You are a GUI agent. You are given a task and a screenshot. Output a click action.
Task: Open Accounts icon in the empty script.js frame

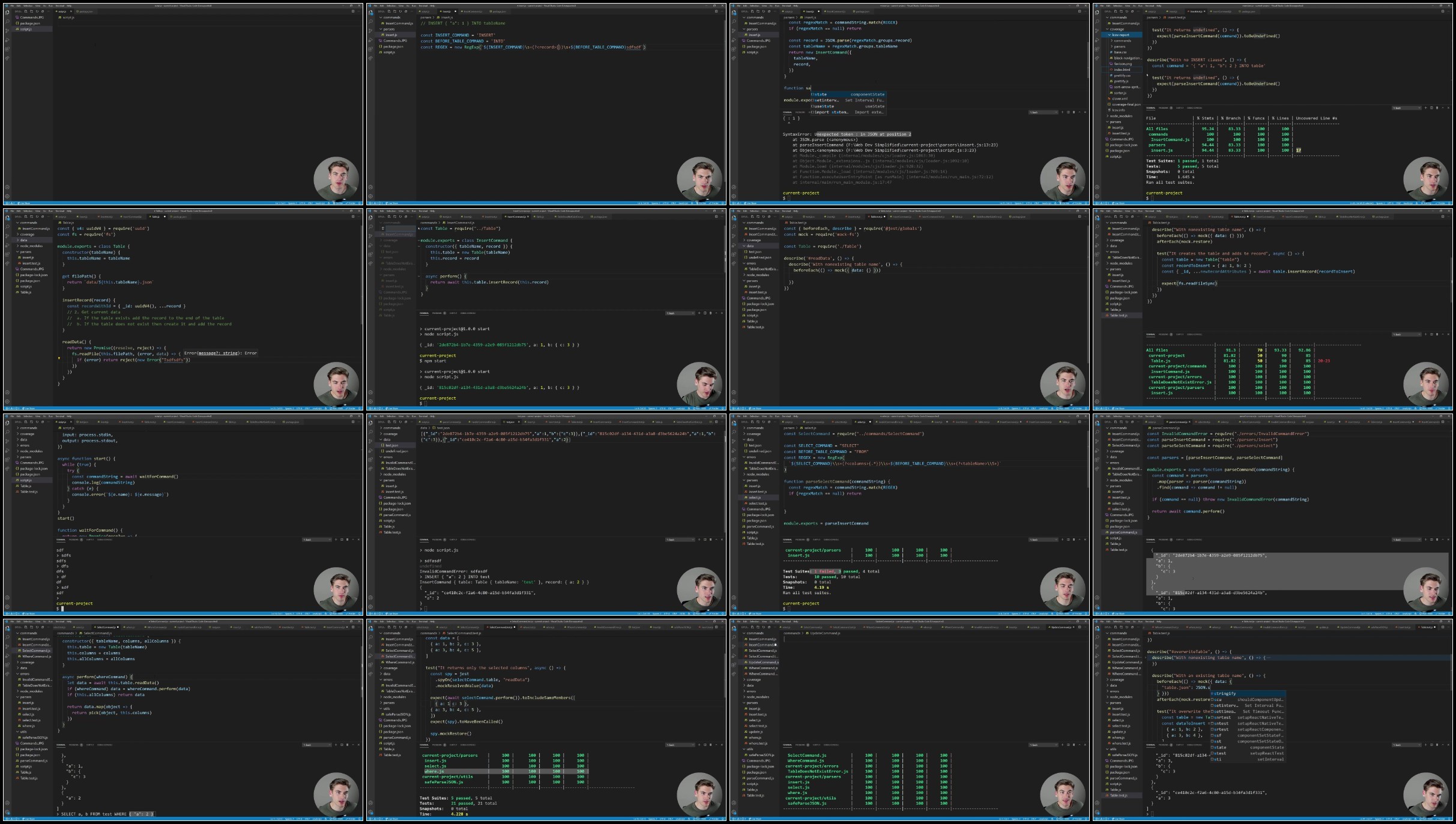[x=7, y=187]
